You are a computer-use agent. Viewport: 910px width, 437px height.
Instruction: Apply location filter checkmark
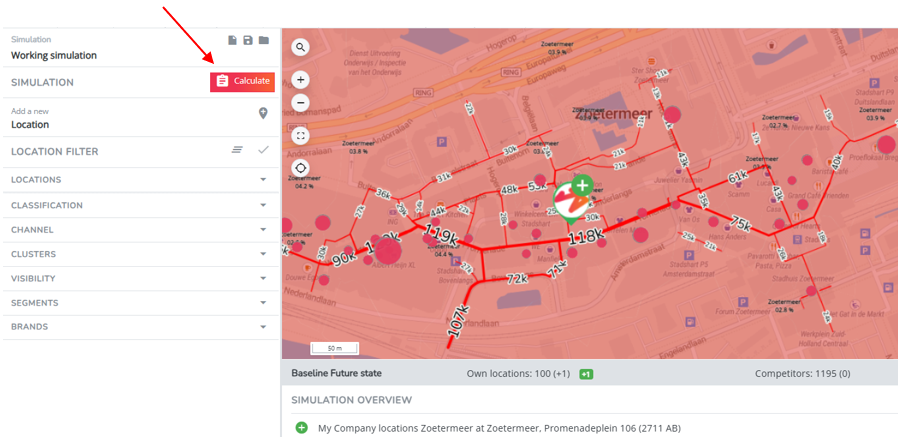263,150
